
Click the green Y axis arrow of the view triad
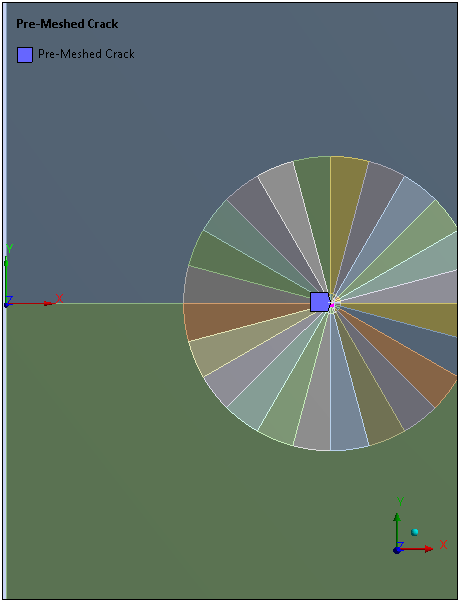pyautogui.click(x=397, y=529)
